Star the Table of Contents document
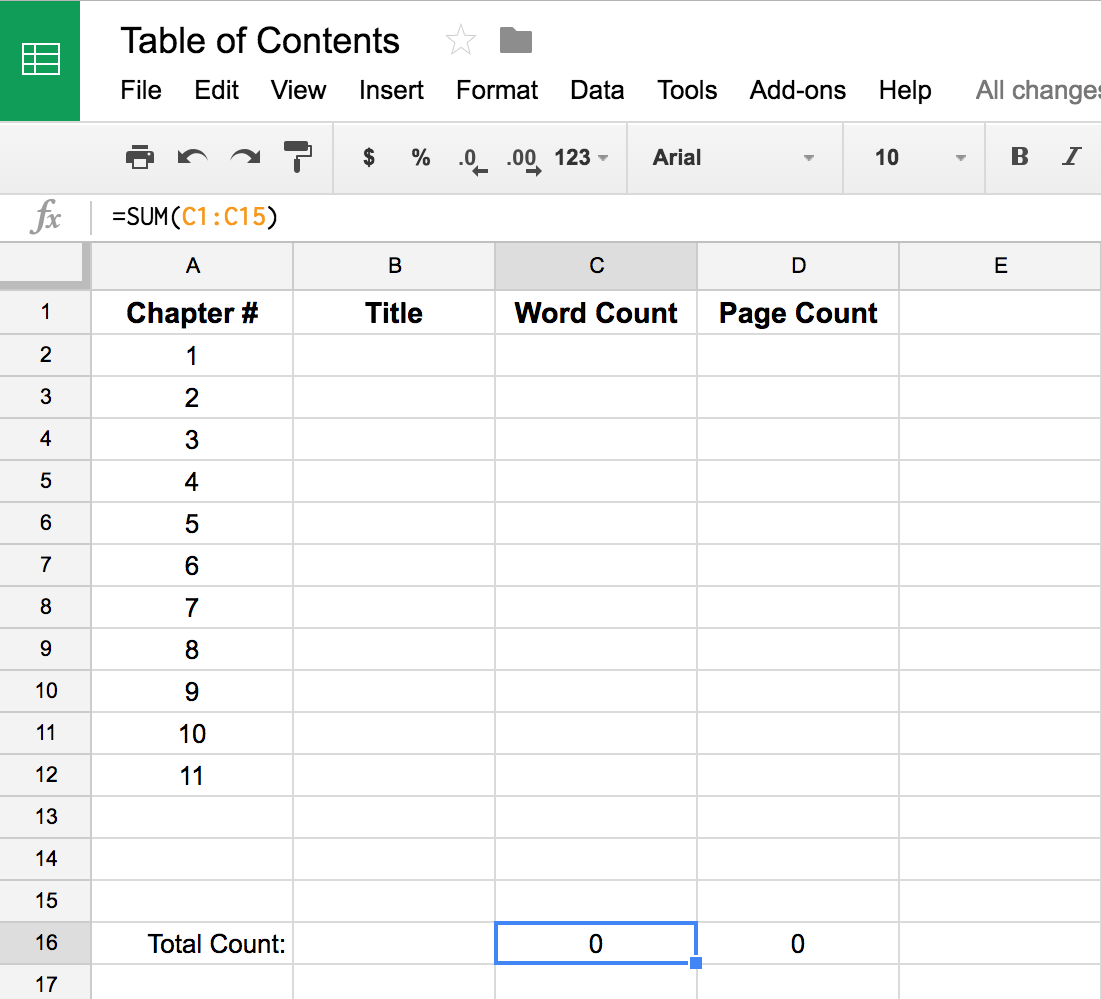 pyautogui.click(x=461, y=41)
